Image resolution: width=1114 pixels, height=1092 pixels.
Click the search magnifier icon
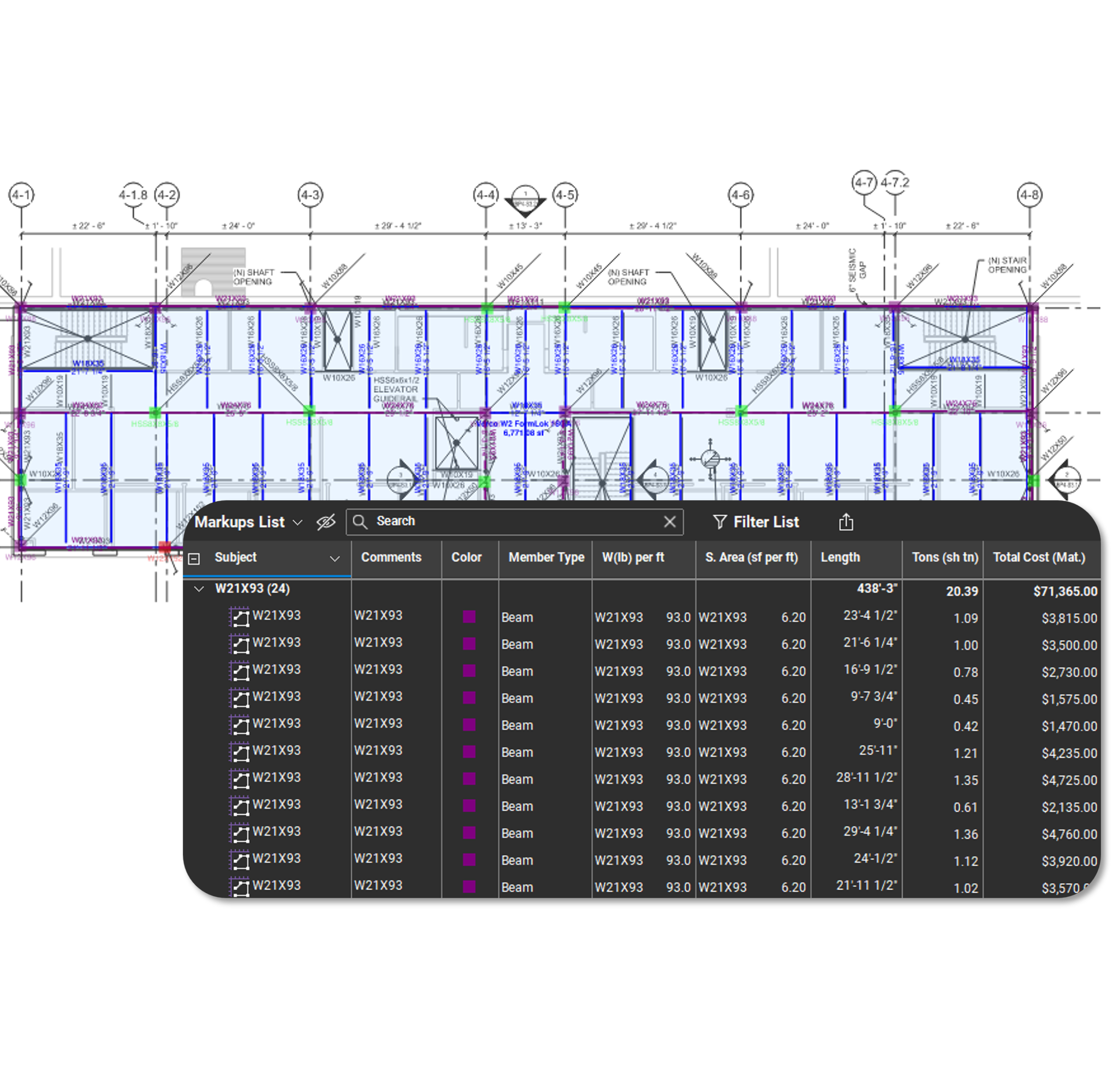(360, 521)
